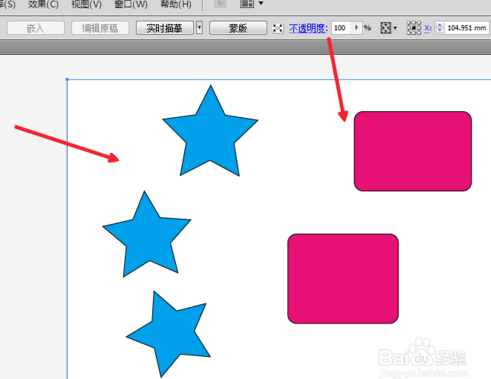Open the 效果(C) menu
491x379 pixels.
coord(43,4)
